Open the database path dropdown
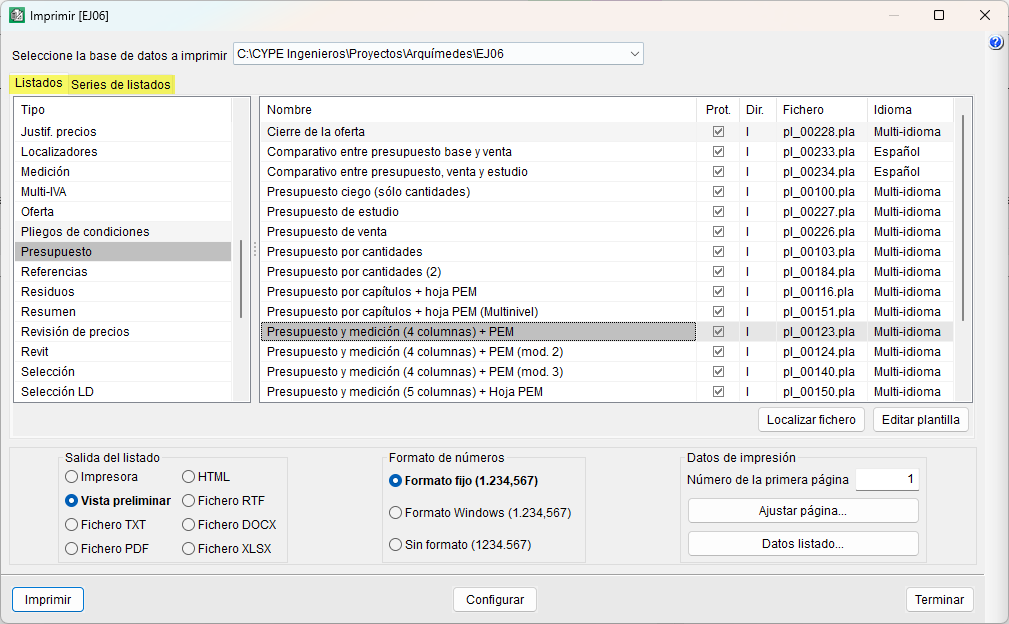The height and width of the screenshot is (624, 1009). point(634,54)
